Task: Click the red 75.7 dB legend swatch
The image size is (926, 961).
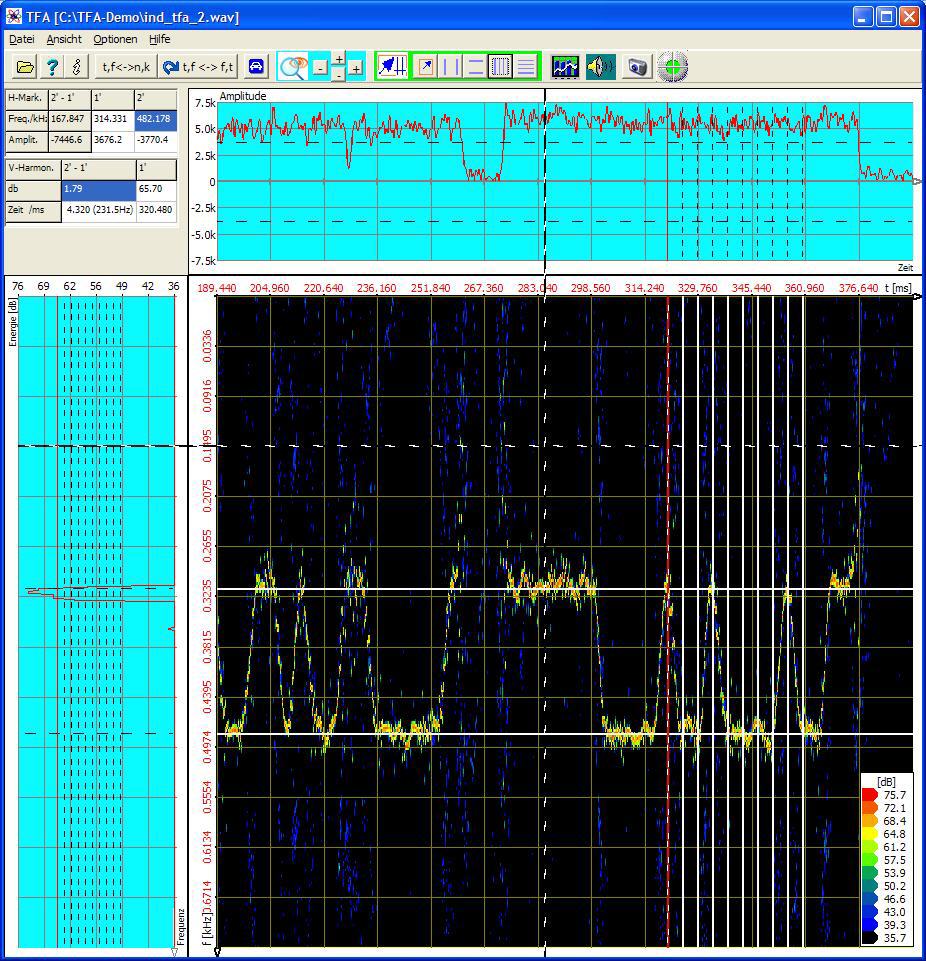Action: [x=869, y=795]
